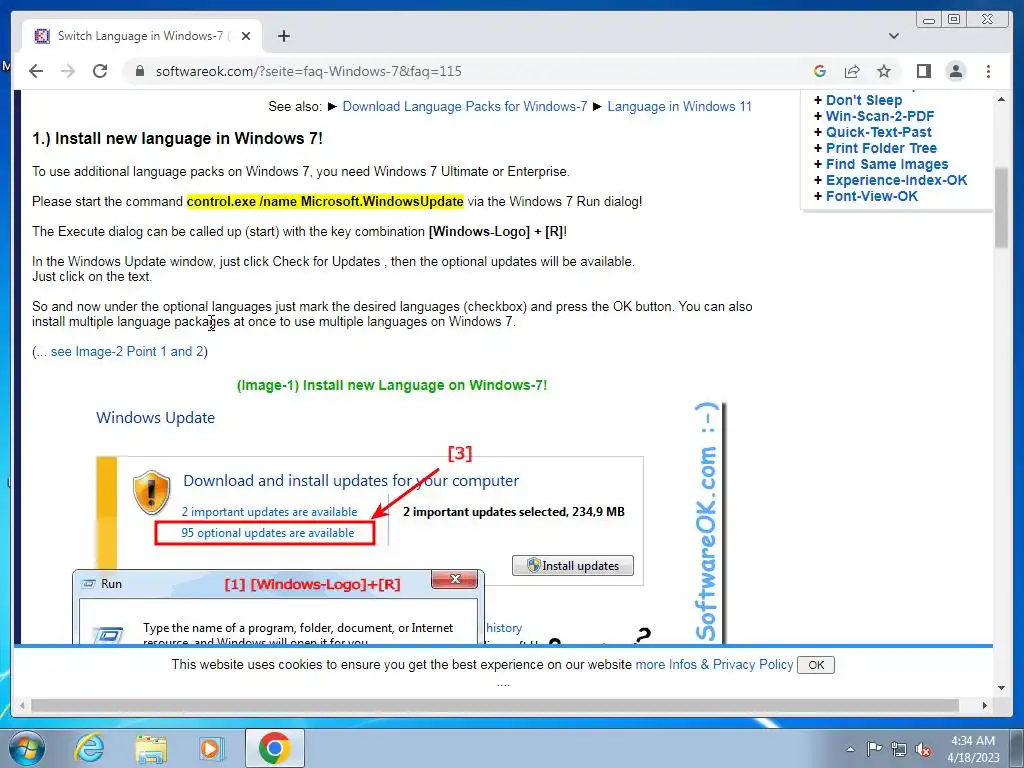Go back to the previous page

click(36, 71)
